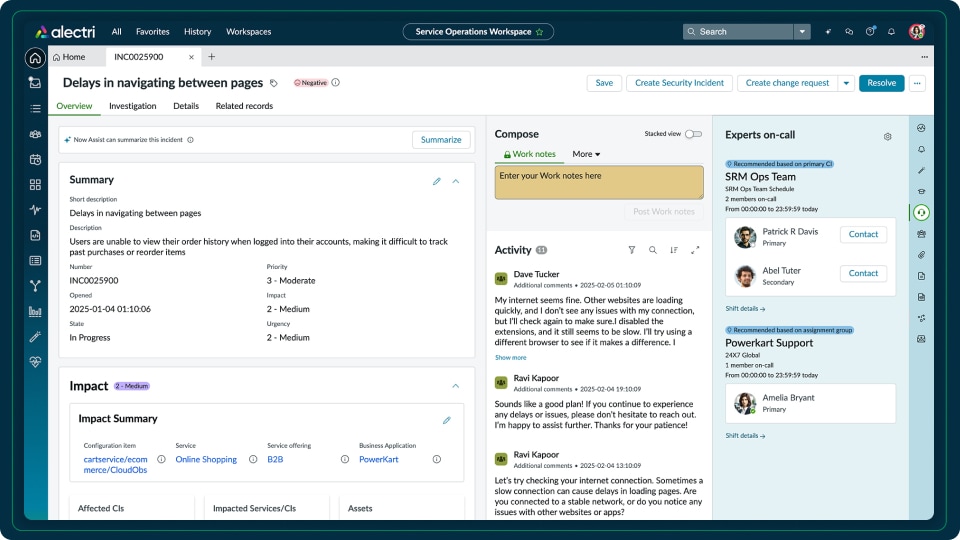Edit Impact Summary with pencil icon
Viewport: 960px width, 540px height.
pos(447,420)
